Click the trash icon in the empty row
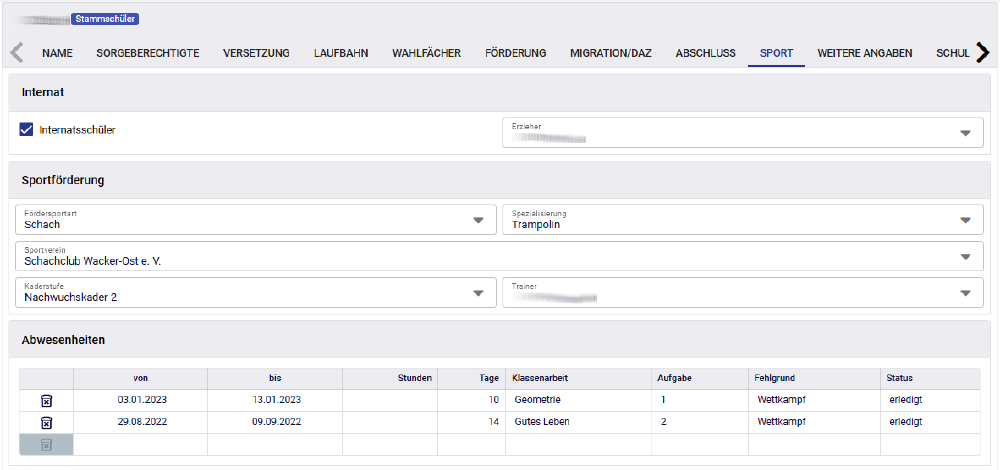Image resolution: width=1000 pixels, height=470 pixels. 46,444
